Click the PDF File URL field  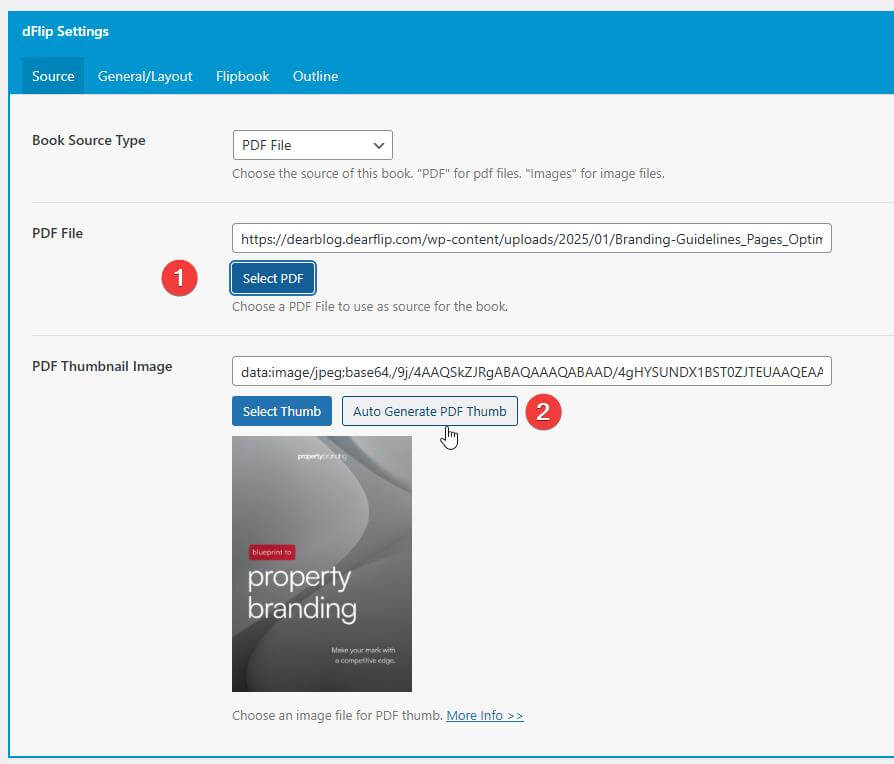pos(531,239)
